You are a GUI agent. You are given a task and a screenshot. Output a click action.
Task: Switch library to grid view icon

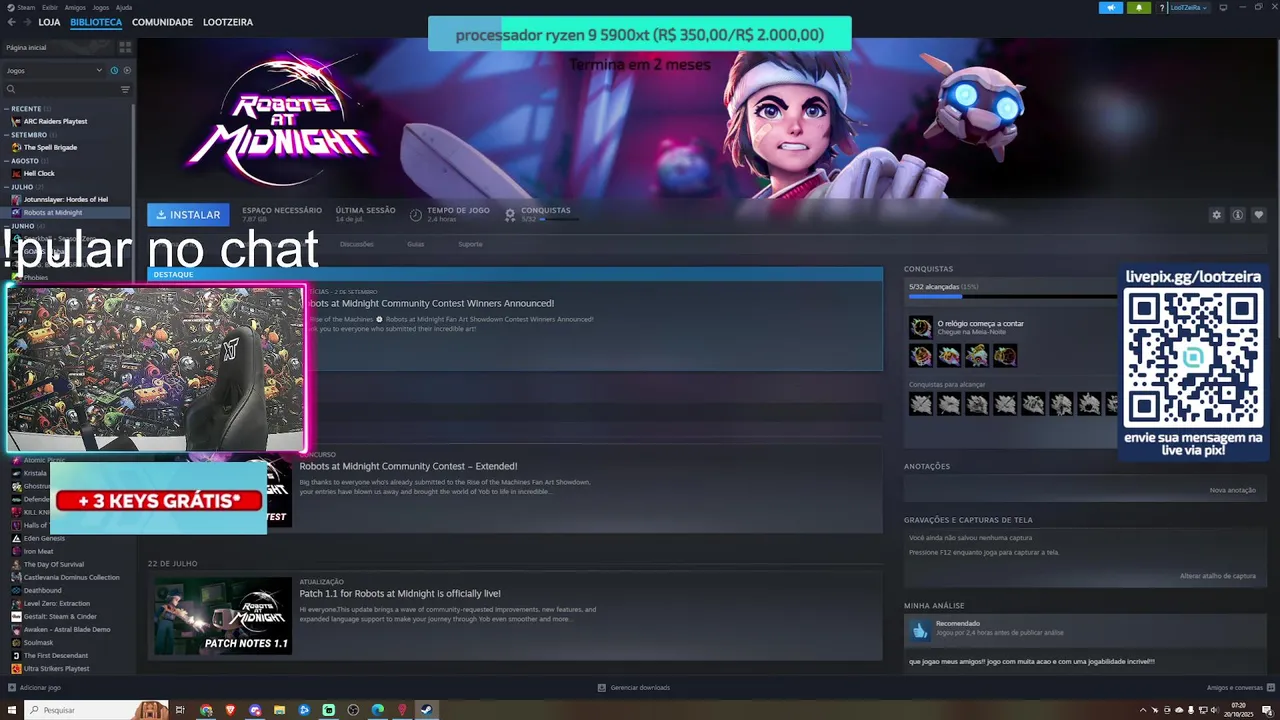click(x=125, y=47)
